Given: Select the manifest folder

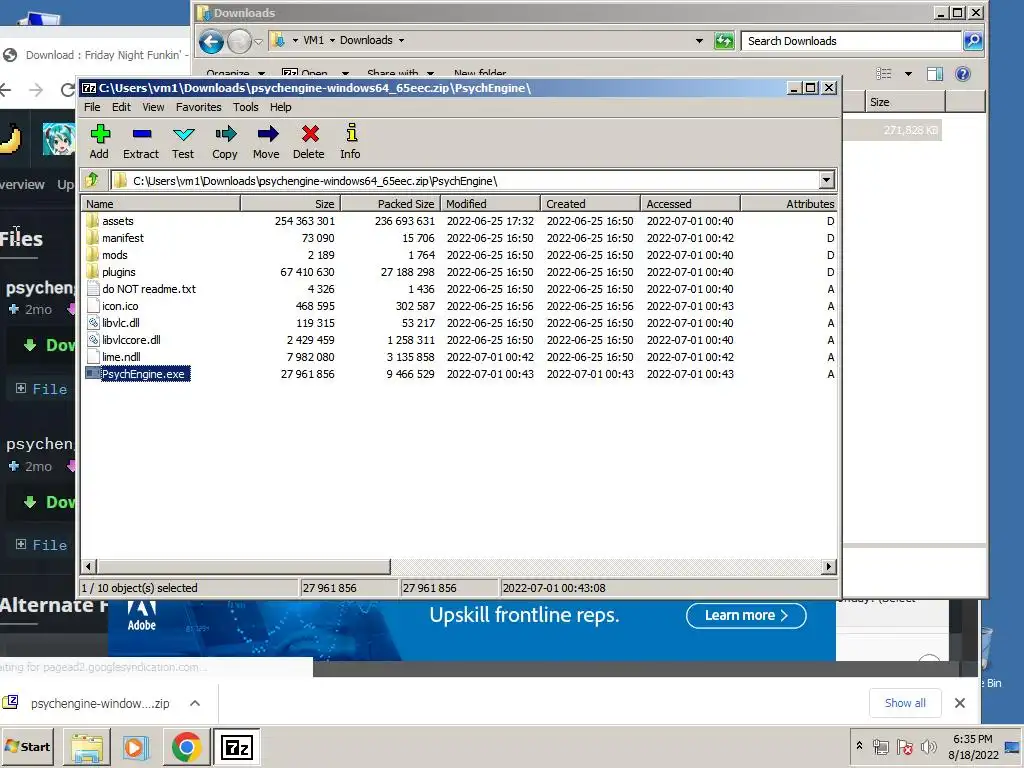Looking at the screenshot, I should click(x=123, y=238).
